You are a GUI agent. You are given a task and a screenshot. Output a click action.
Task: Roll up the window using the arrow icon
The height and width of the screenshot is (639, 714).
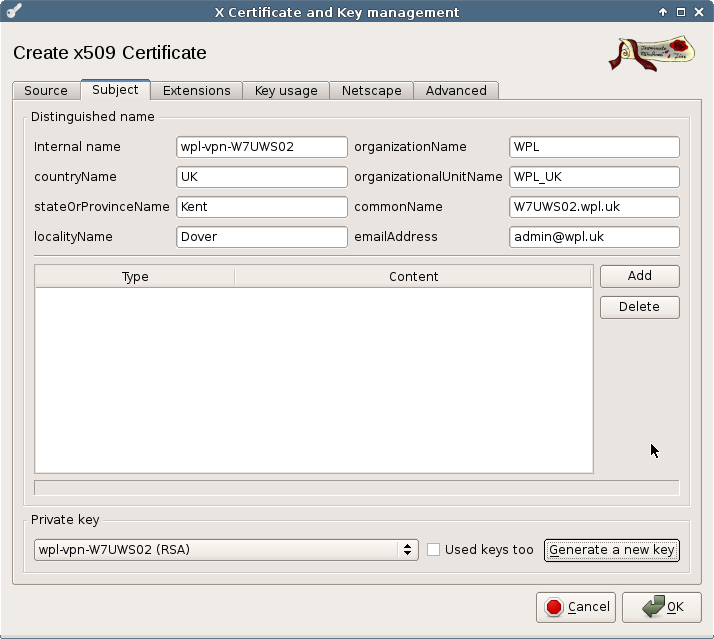[x=663, y=12]
